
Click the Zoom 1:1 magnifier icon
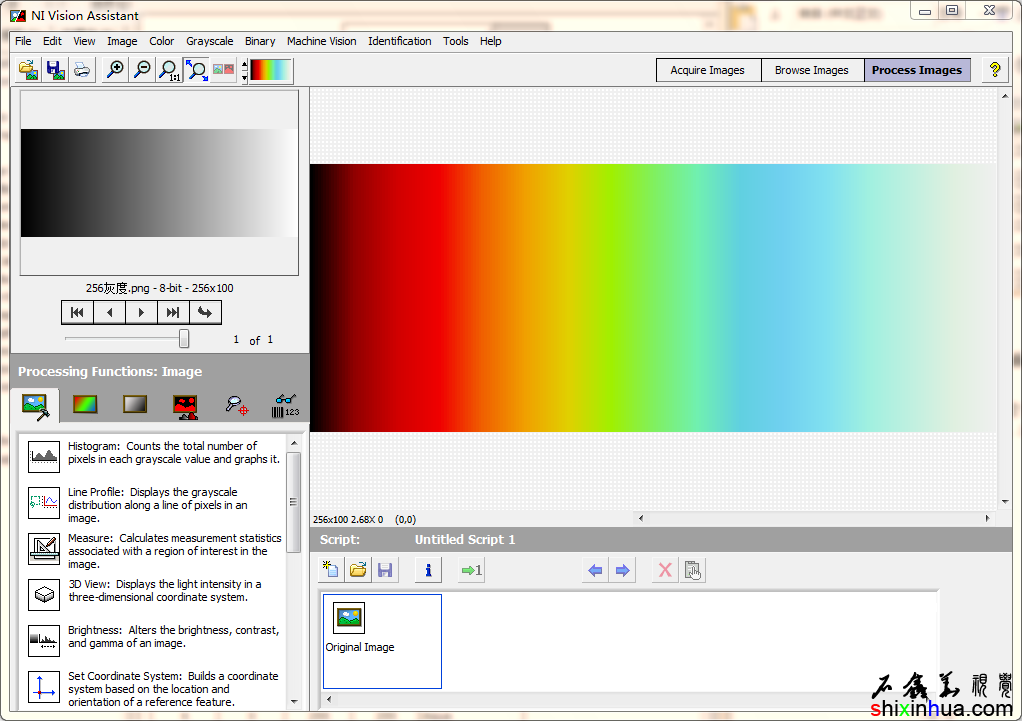point(170,70)
